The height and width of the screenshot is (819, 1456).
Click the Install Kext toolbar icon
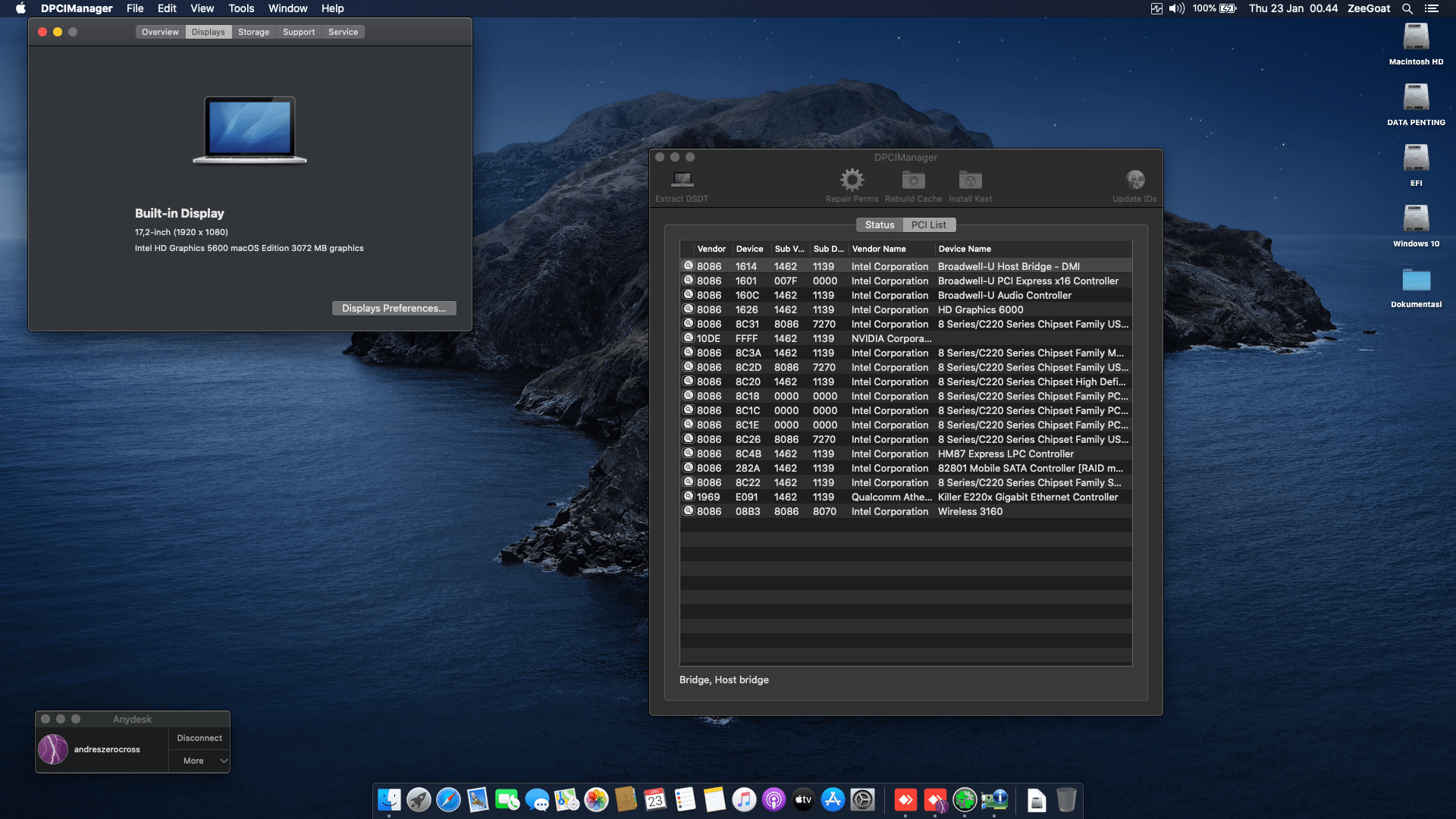tap(970, 180)
